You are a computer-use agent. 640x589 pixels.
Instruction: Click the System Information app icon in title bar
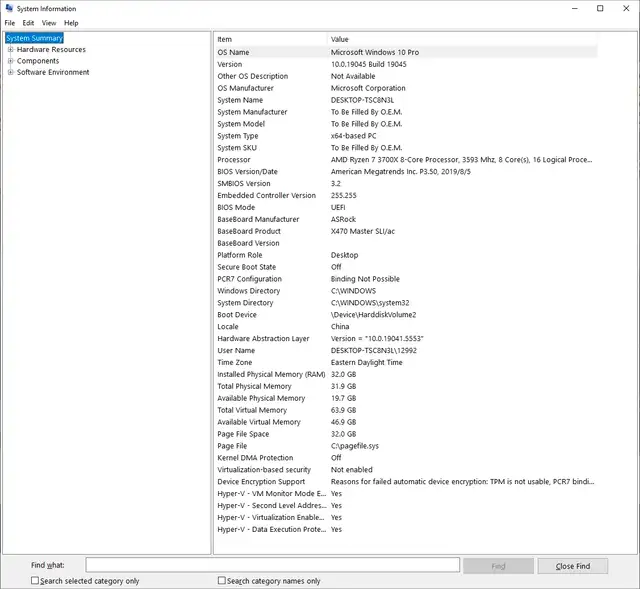[x=9, y=8]
